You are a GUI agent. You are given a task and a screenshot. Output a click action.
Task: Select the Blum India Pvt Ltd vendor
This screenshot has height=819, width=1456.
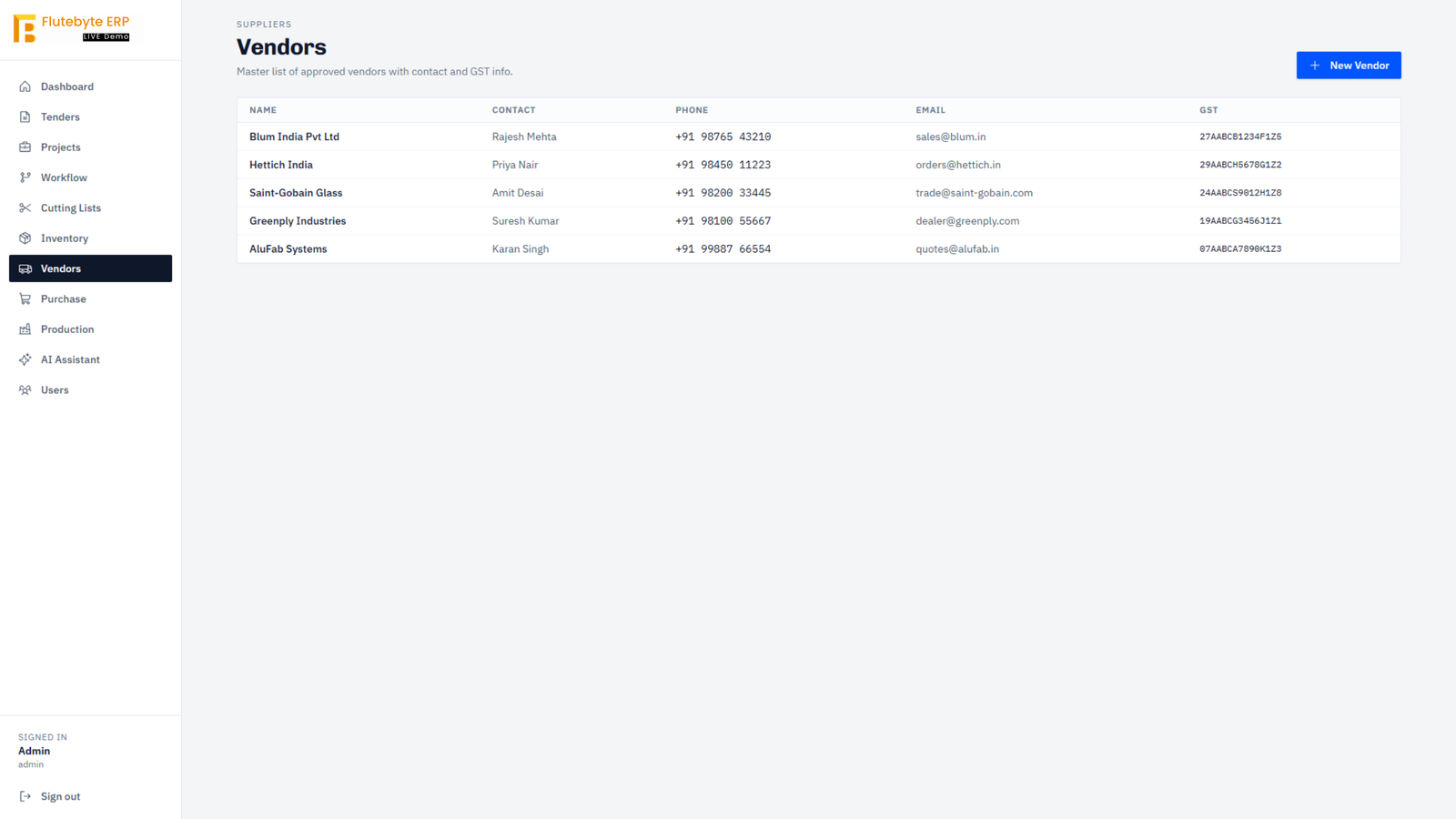[x=294, y=136]
